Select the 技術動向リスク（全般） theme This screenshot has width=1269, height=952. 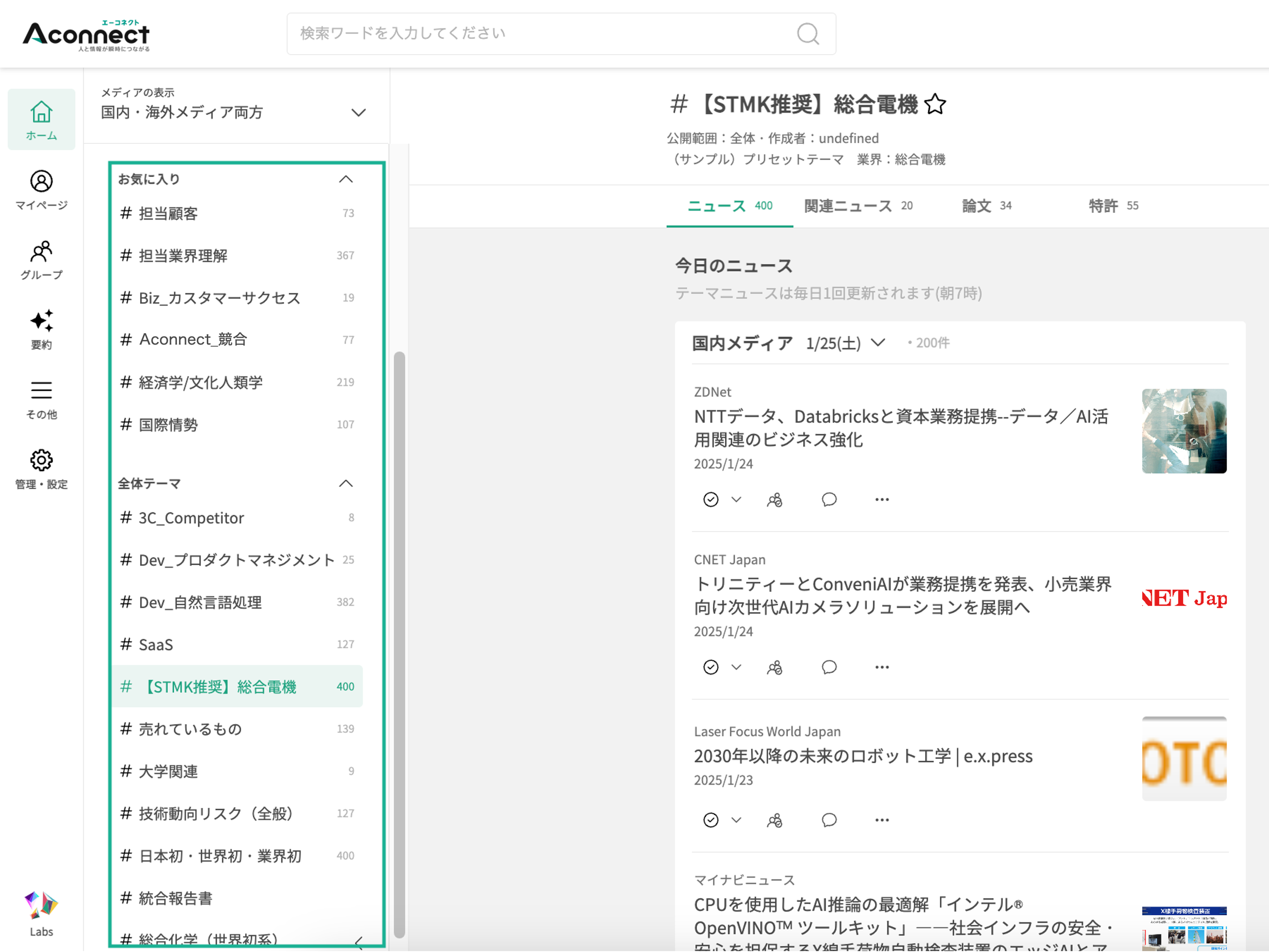(x=237, y=813)
